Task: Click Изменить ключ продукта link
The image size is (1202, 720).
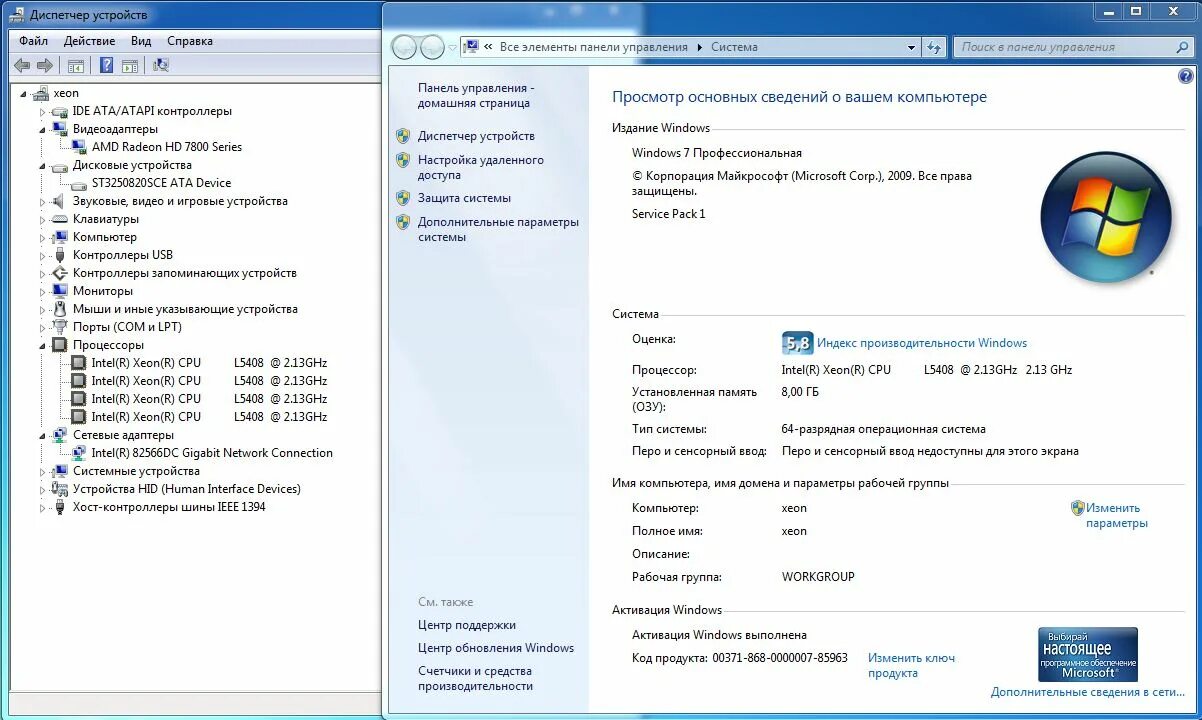Action: (911, 666)
